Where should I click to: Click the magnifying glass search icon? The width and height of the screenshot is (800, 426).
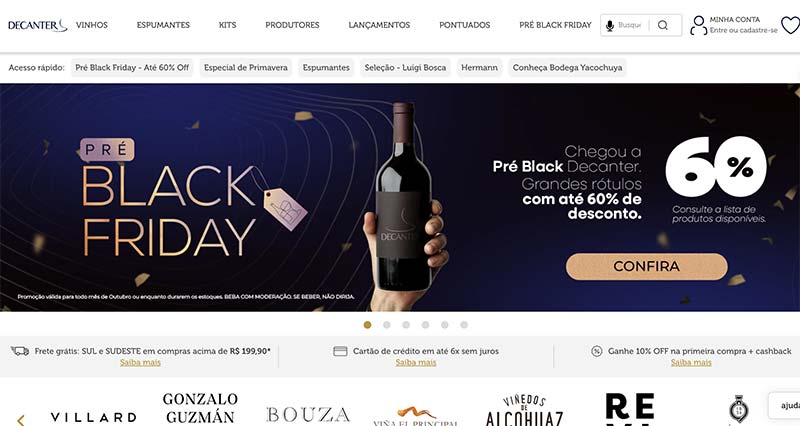click(x=662, y=25)
